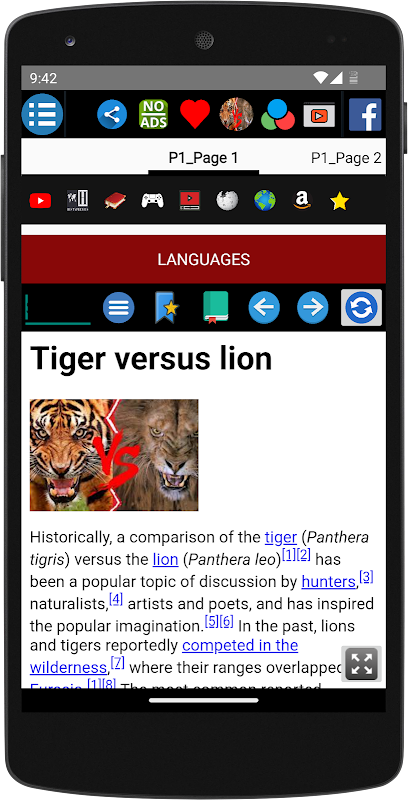The width and height of the screenshot is (408, 800).
Task: Tap the blue share icon
Action: [x=112, y=114]
